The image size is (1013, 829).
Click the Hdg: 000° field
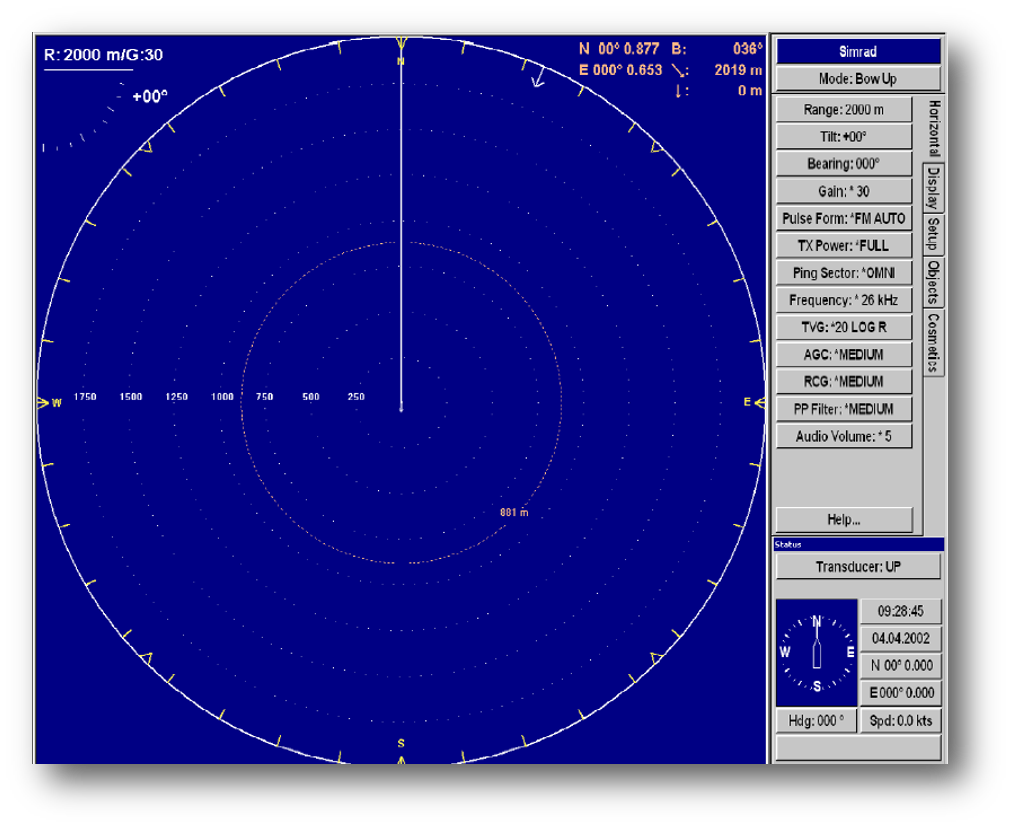pyautogui.click(x=816, y=720)
